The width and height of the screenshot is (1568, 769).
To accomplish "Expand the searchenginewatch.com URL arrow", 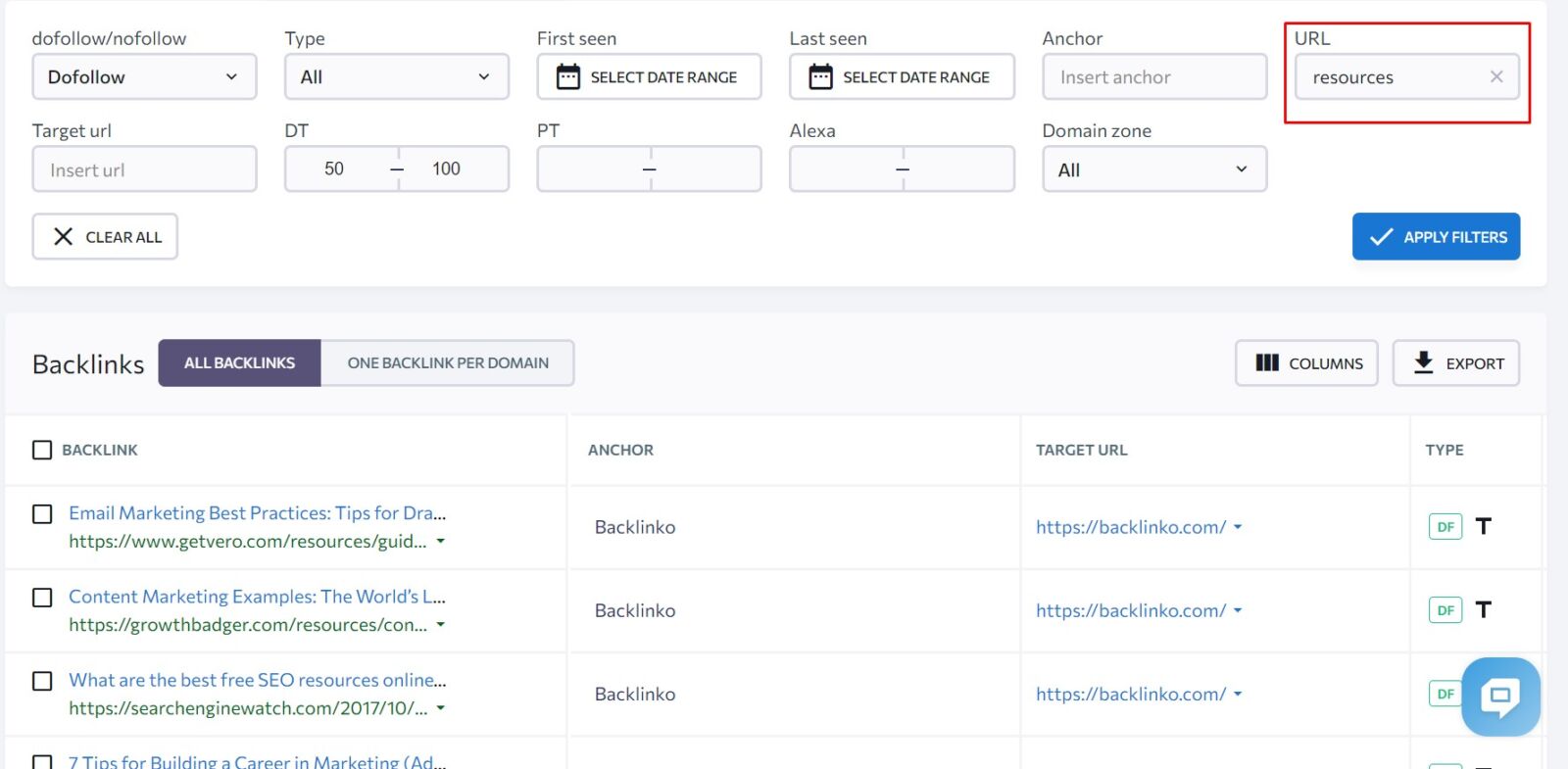I will pyautogui.click(x=441, y=707).
